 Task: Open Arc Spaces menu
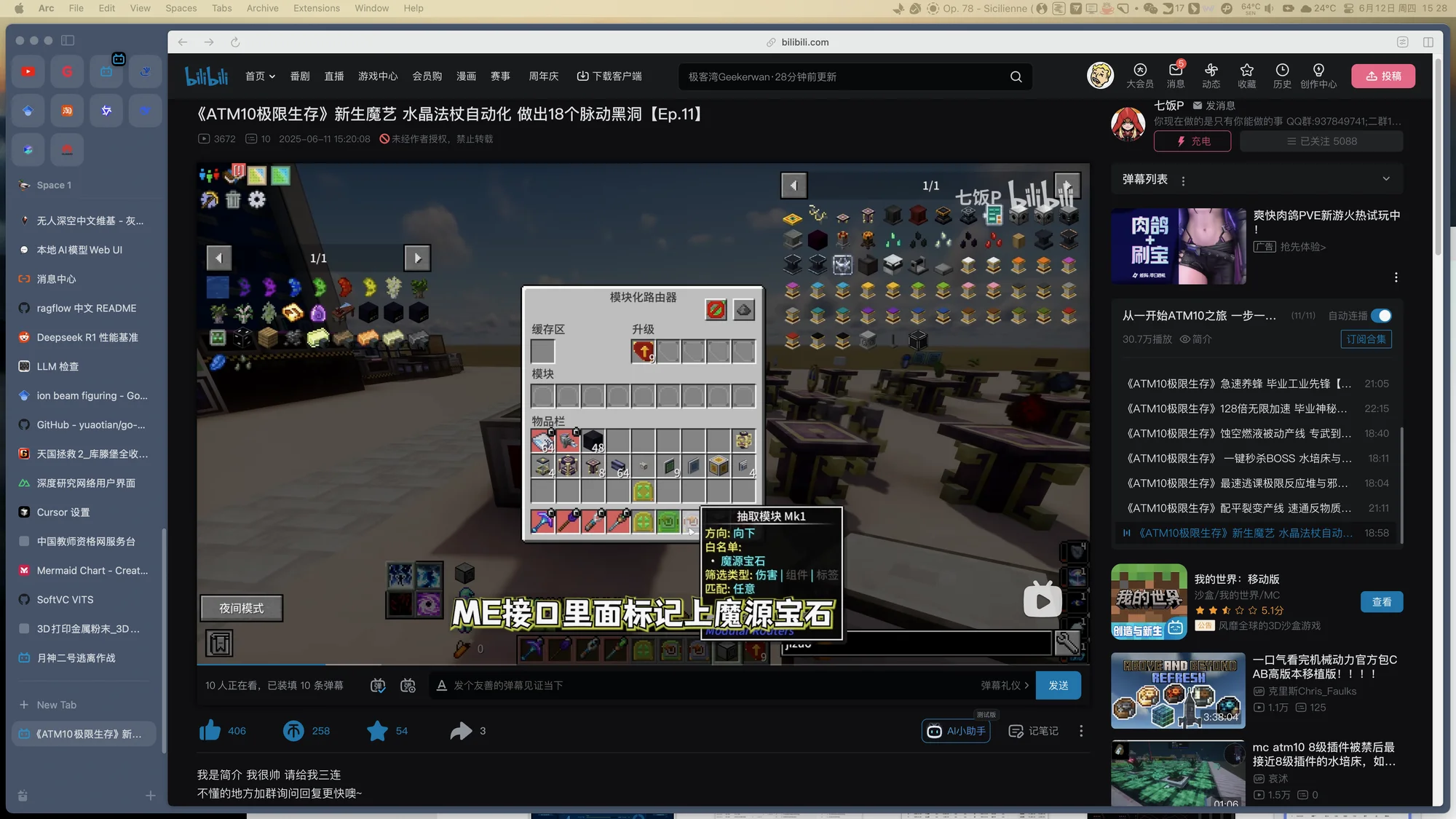coord(181,8)
